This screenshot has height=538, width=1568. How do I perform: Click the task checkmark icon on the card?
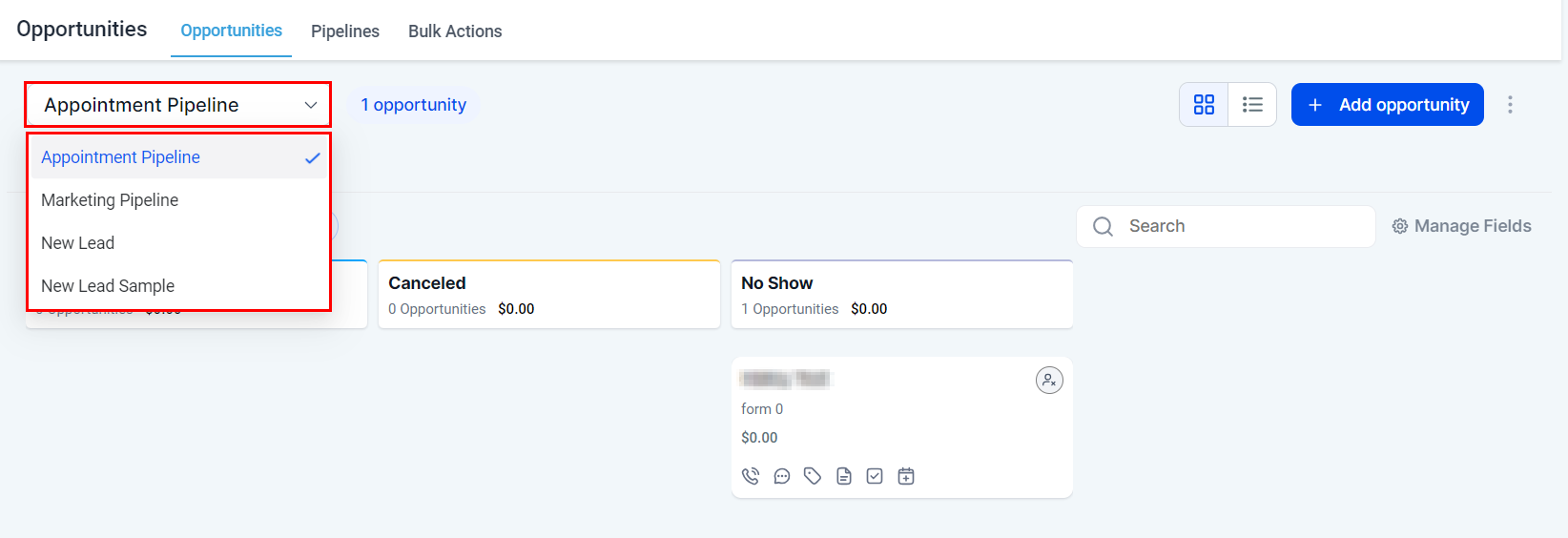[875, 476]
